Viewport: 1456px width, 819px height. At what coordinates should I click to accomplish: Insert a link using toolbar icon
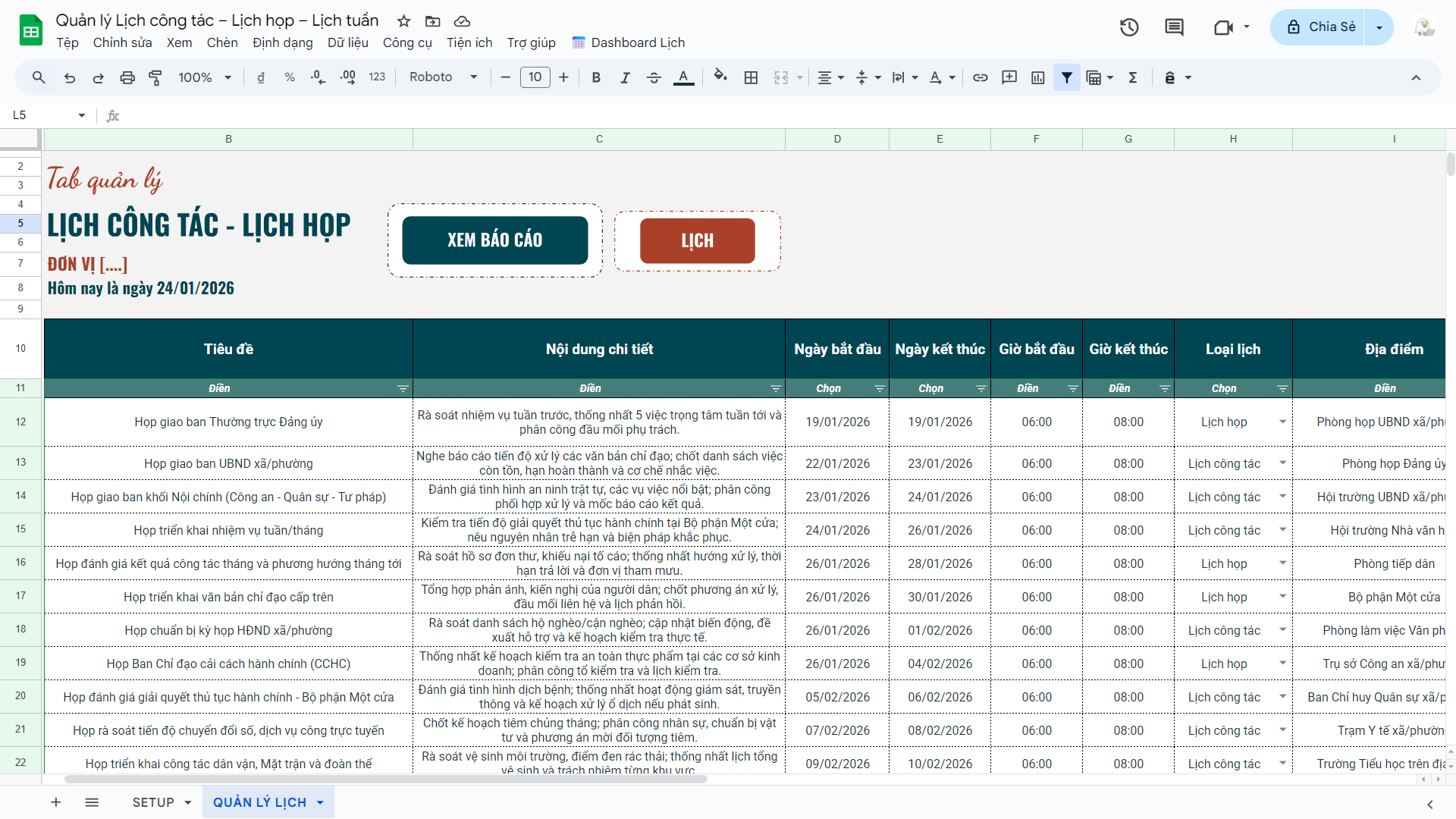pyautogui.click(x=981, y=77)
